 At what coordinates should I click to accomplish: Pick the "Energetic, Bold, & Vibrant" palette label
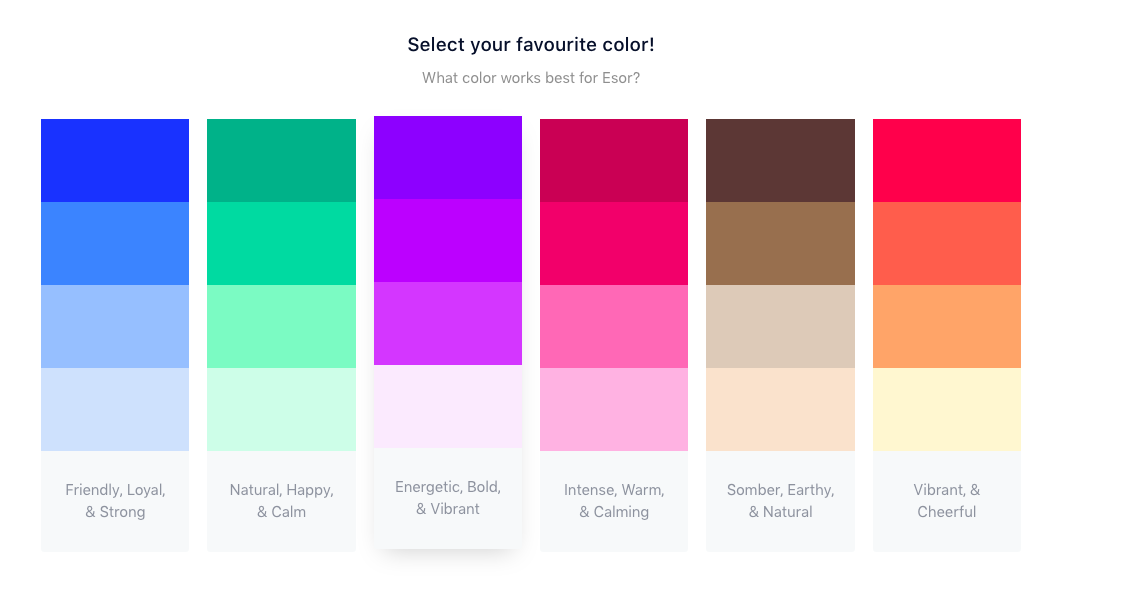coord(448,498)
